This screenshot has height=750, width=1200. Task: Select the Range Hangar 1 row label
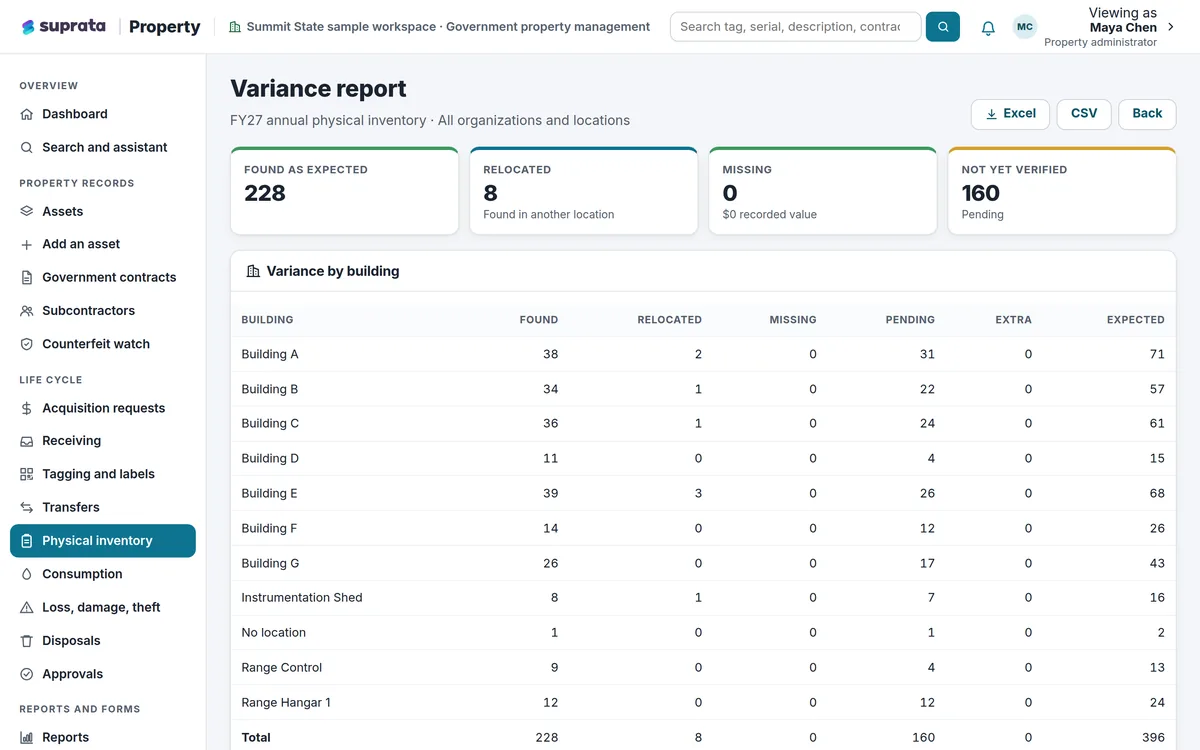(x=286, y=702)
